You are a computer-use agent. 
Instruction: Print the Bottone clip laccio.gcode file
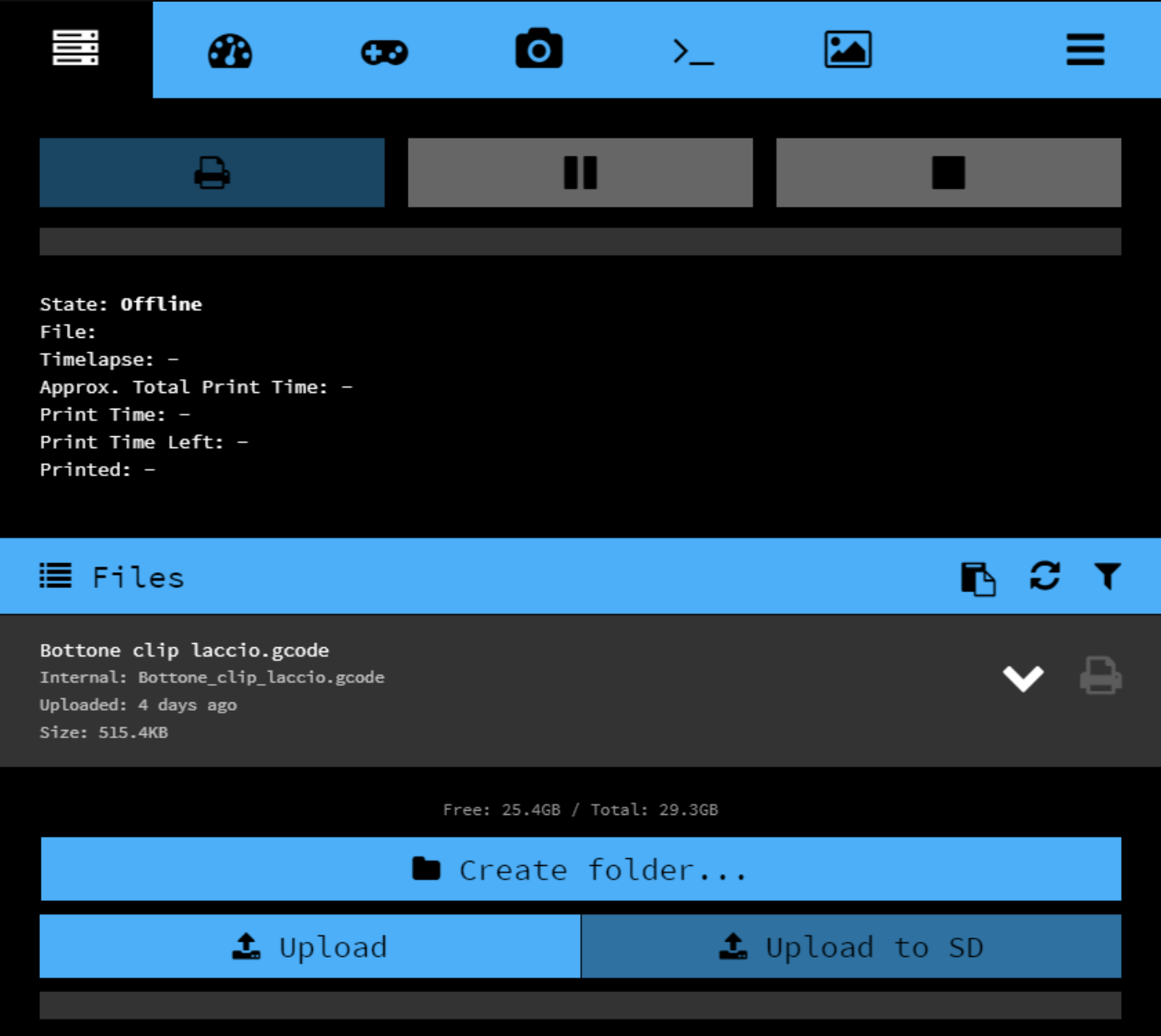1101,676
